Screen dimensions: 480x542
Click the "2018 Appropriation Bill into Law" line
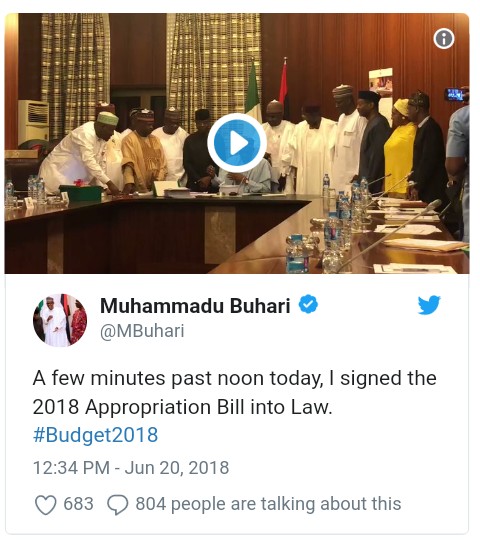(182, 407)
